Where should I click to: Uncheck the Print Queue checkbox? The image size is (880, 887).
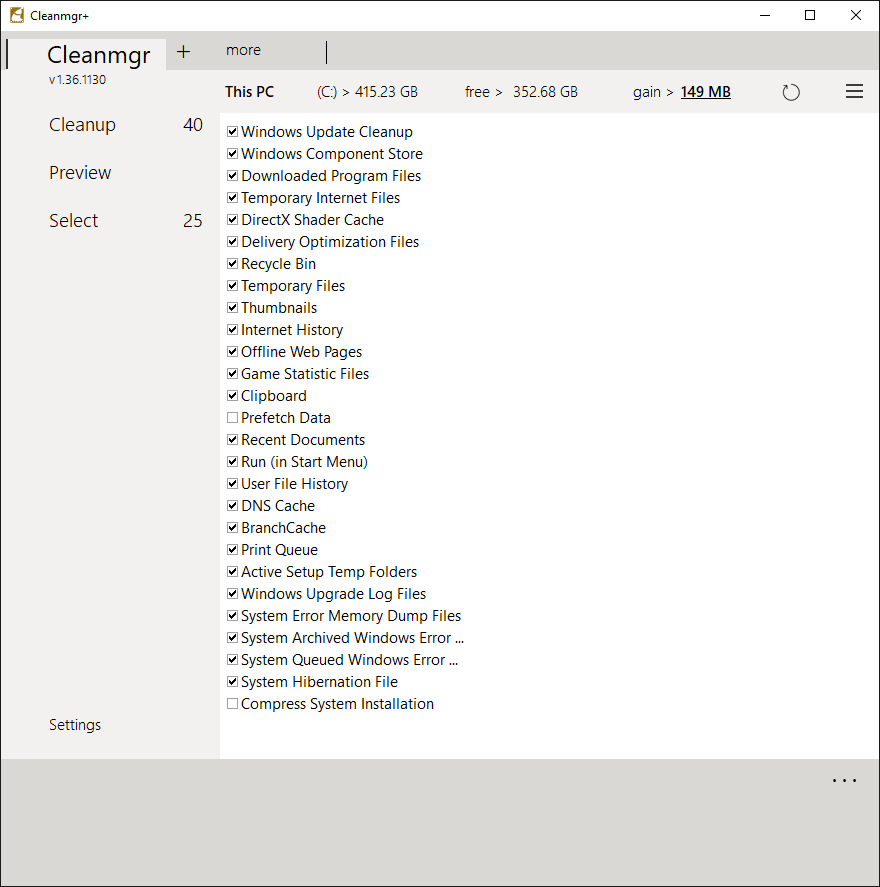click(232, 550)
